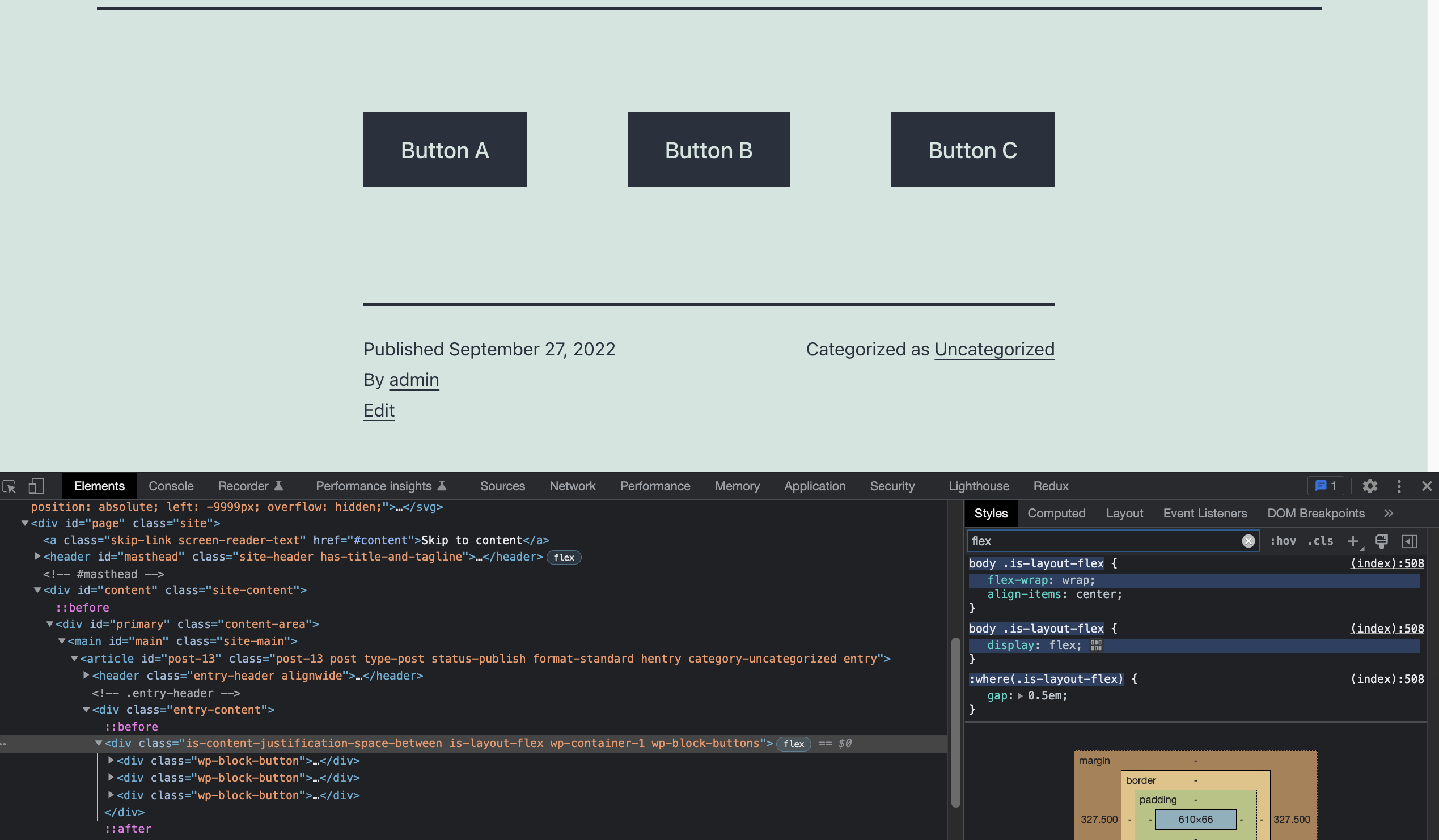The width and height of the screenshot is (1439, 840).
Task: Toggle flex badge on masthead header
Action: point(564,557)
